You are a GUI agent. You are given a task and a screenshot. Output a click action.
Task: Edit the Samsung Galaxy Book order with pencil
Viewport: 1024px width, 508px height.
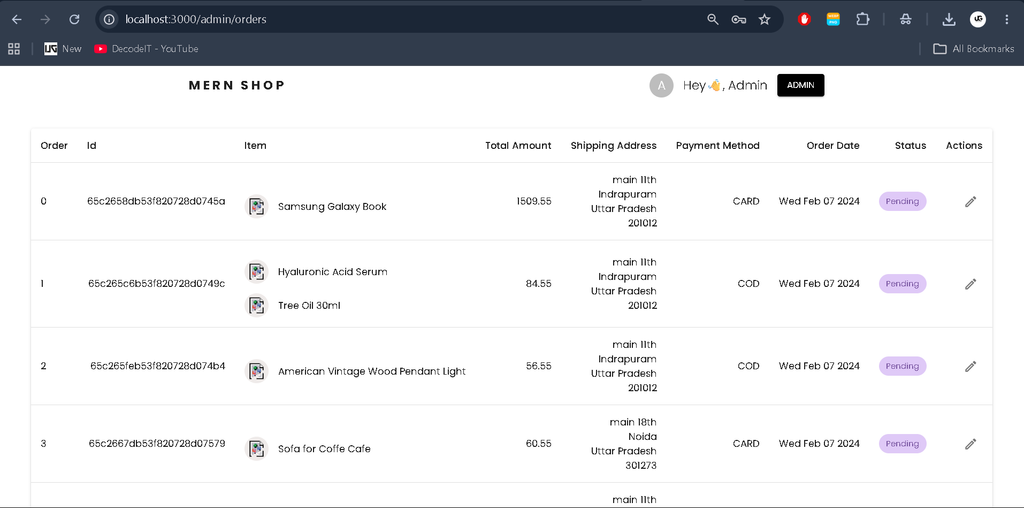pos(970,202)
